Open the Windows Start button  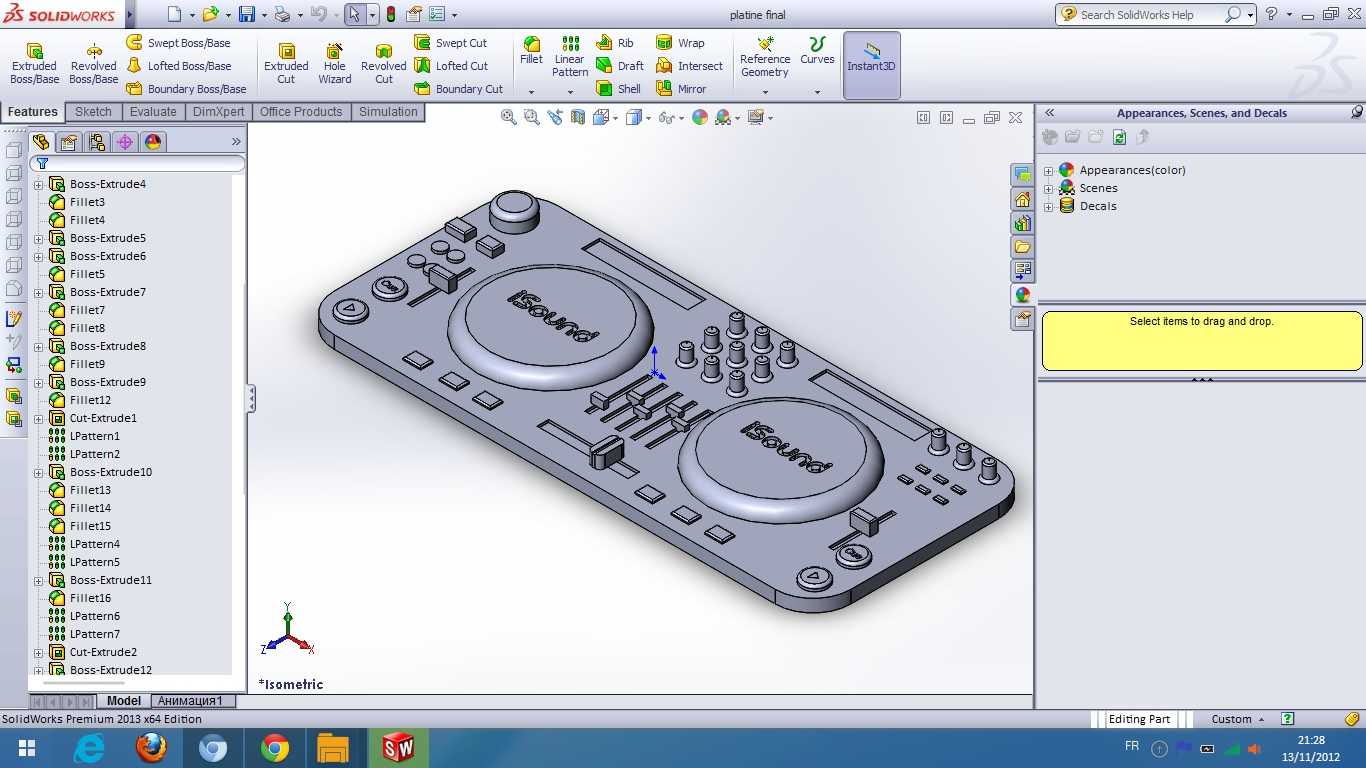point(27,748)
